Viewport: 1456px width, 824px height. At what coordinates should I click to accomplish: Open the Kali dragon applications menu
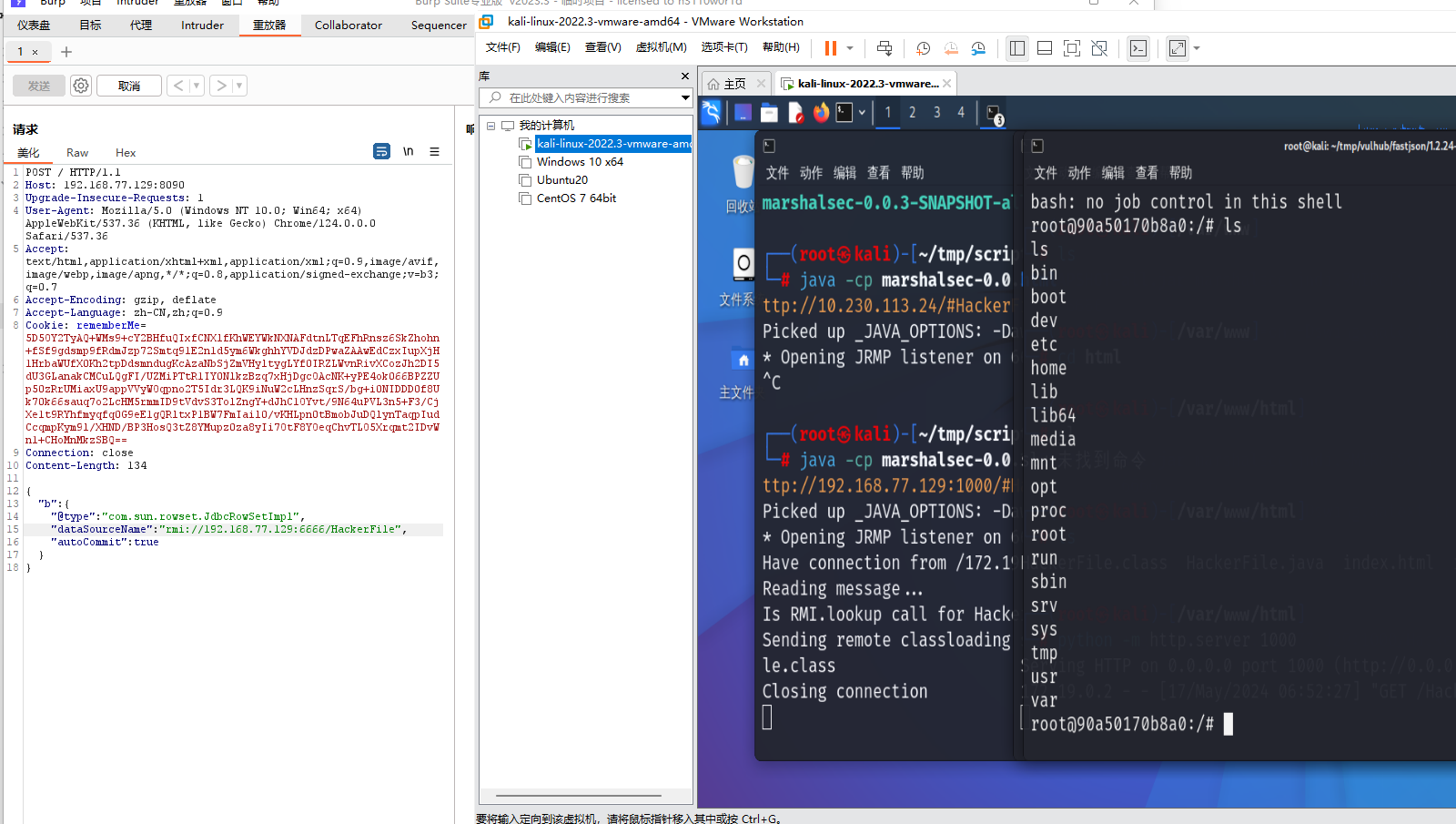[712, 112]
